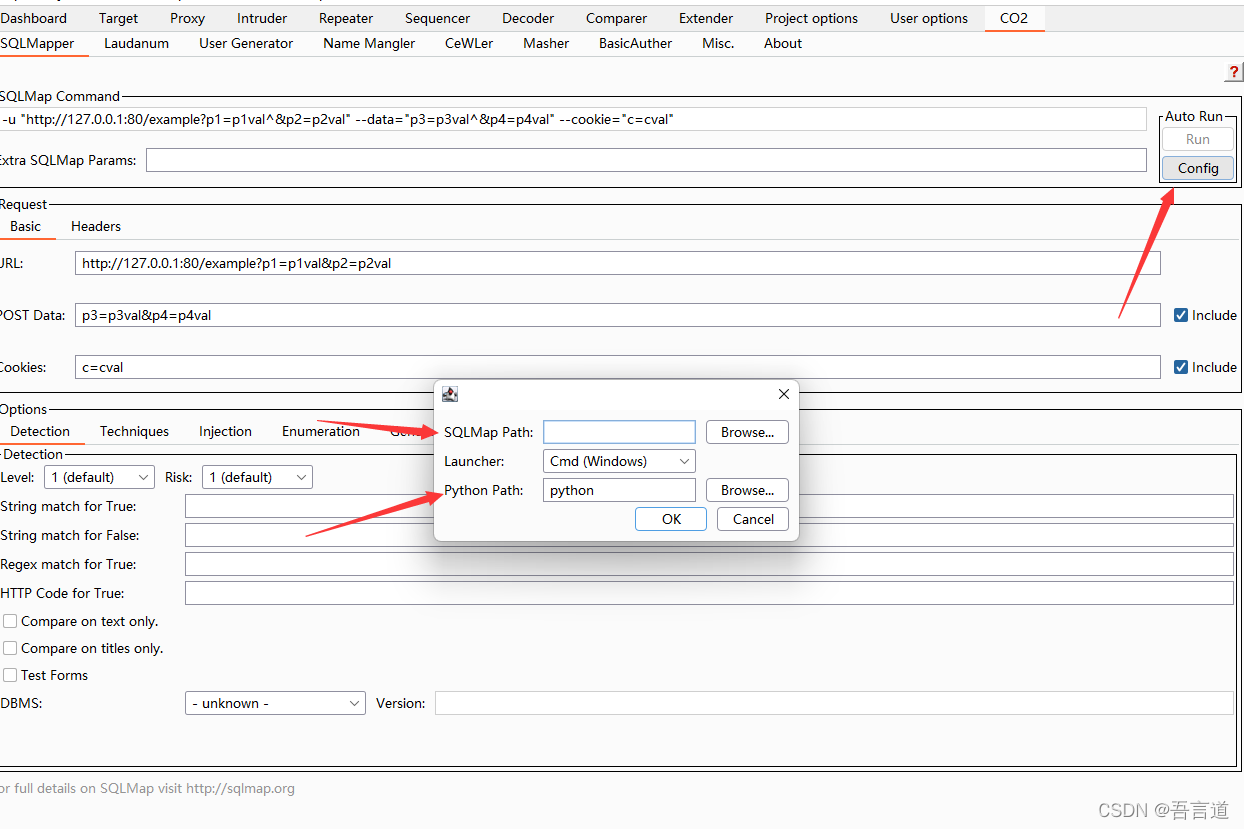Focus the SQLMap Command text field
1244x829 pixels.
coord(573,119)
